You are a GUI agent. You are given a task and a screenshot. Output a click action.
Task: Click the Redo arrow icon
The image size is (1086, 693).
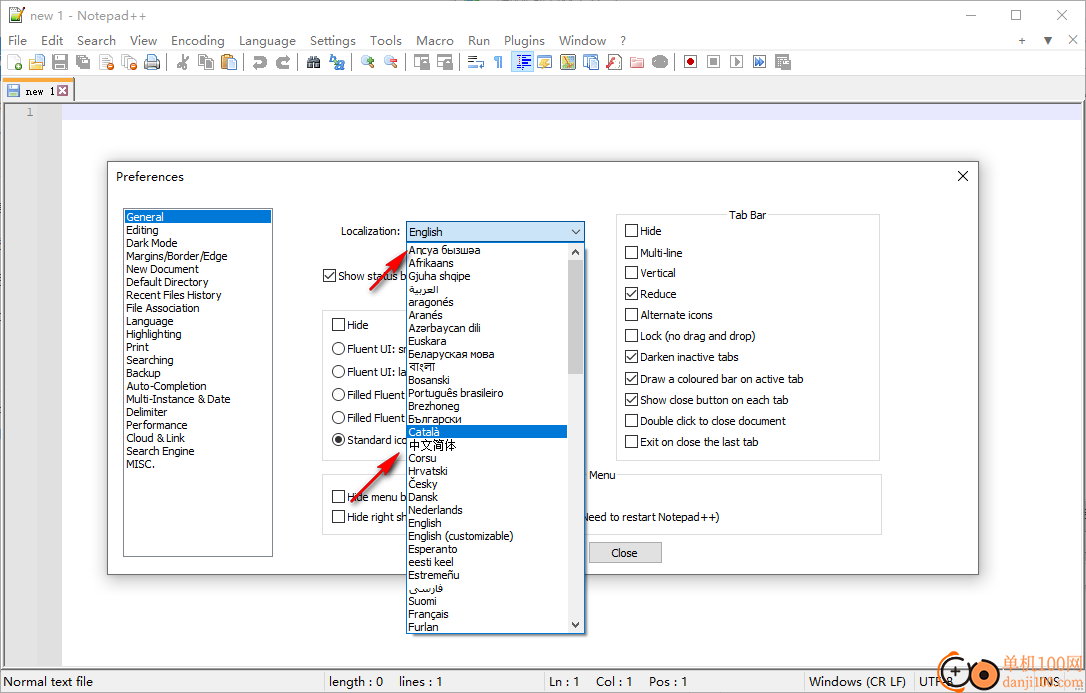[283, 62]
